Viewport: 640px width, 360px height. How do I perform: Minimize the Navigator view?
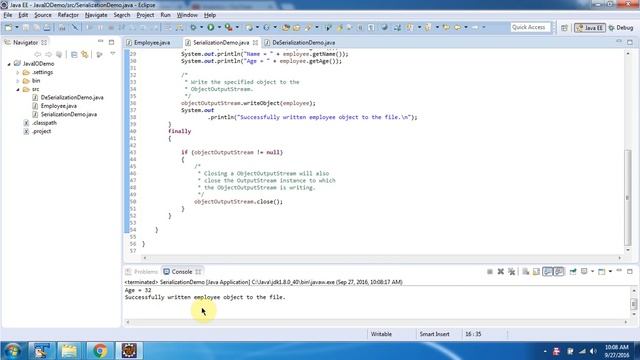100,42
